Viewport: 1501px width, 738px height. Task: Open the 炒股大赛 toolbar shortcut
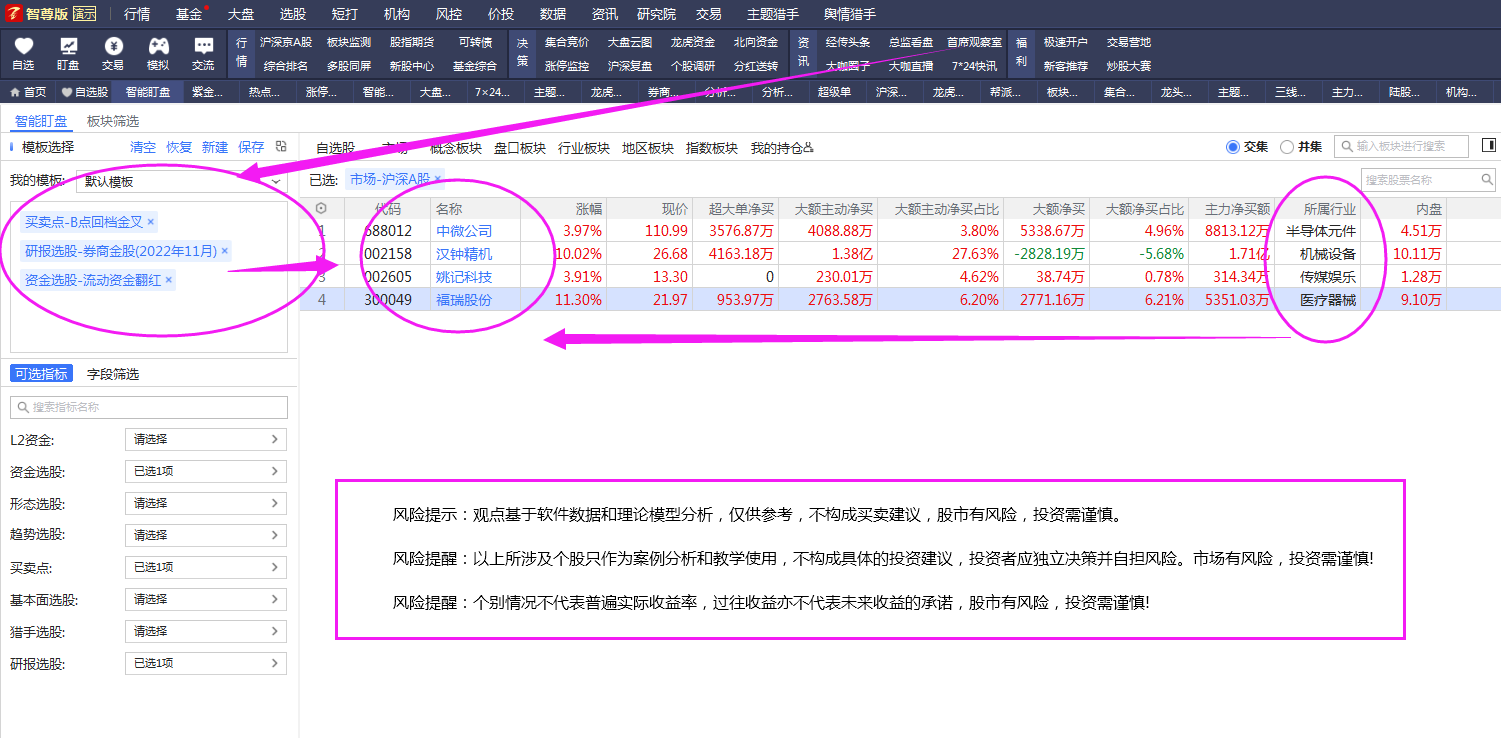pos(1128,66)
